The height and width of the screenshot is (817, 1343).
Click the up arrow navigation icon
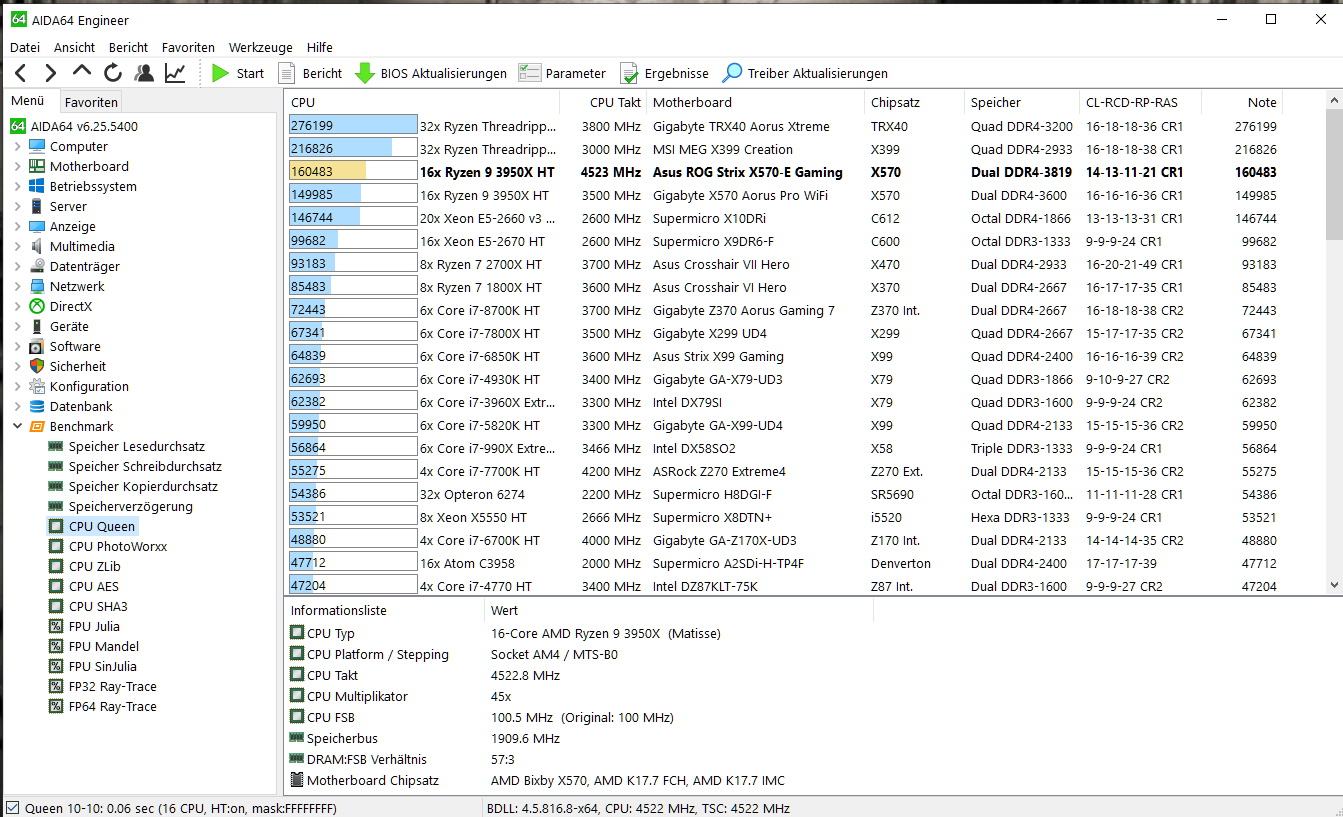tap(82, 72)
